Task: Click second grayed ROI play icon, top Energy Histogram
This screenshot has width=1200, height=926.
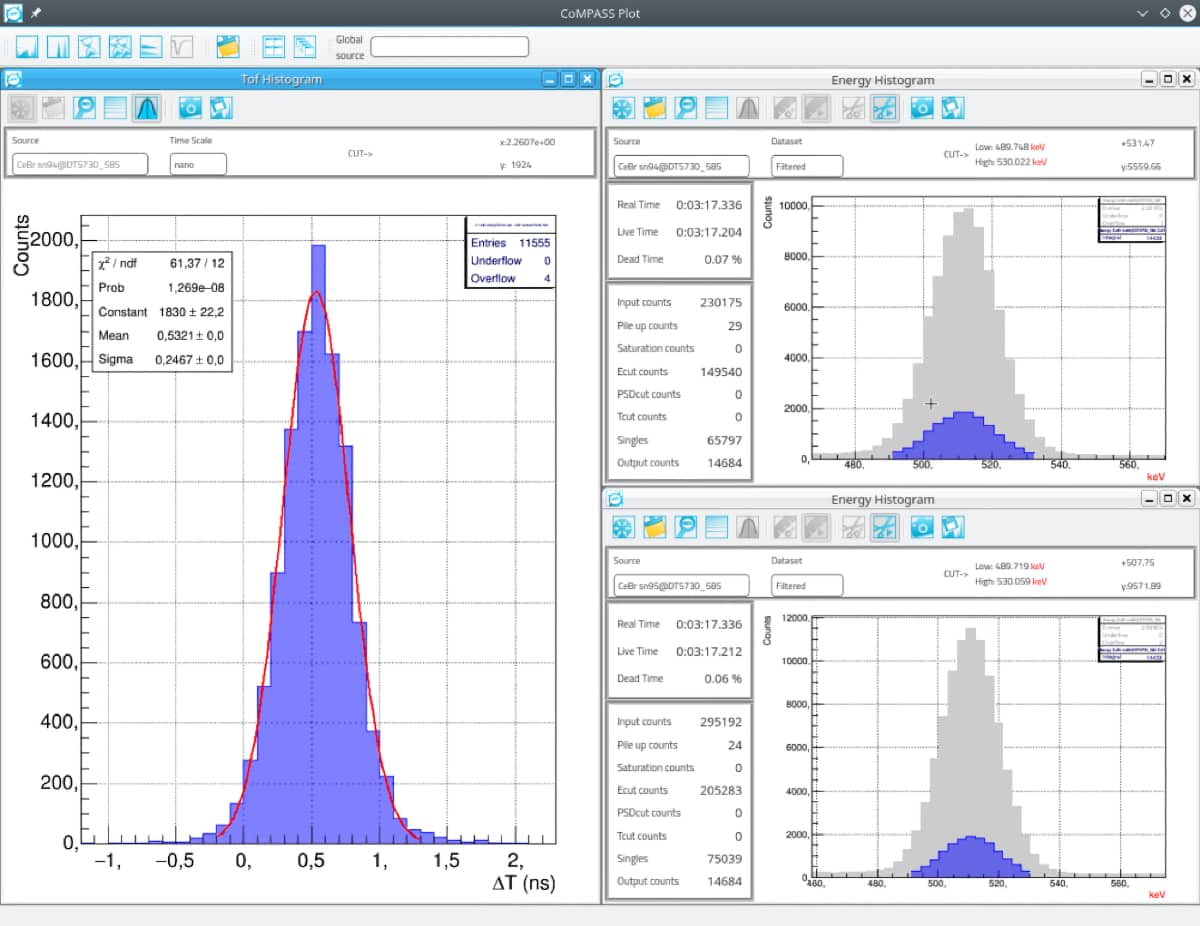Action: [816, 107]
